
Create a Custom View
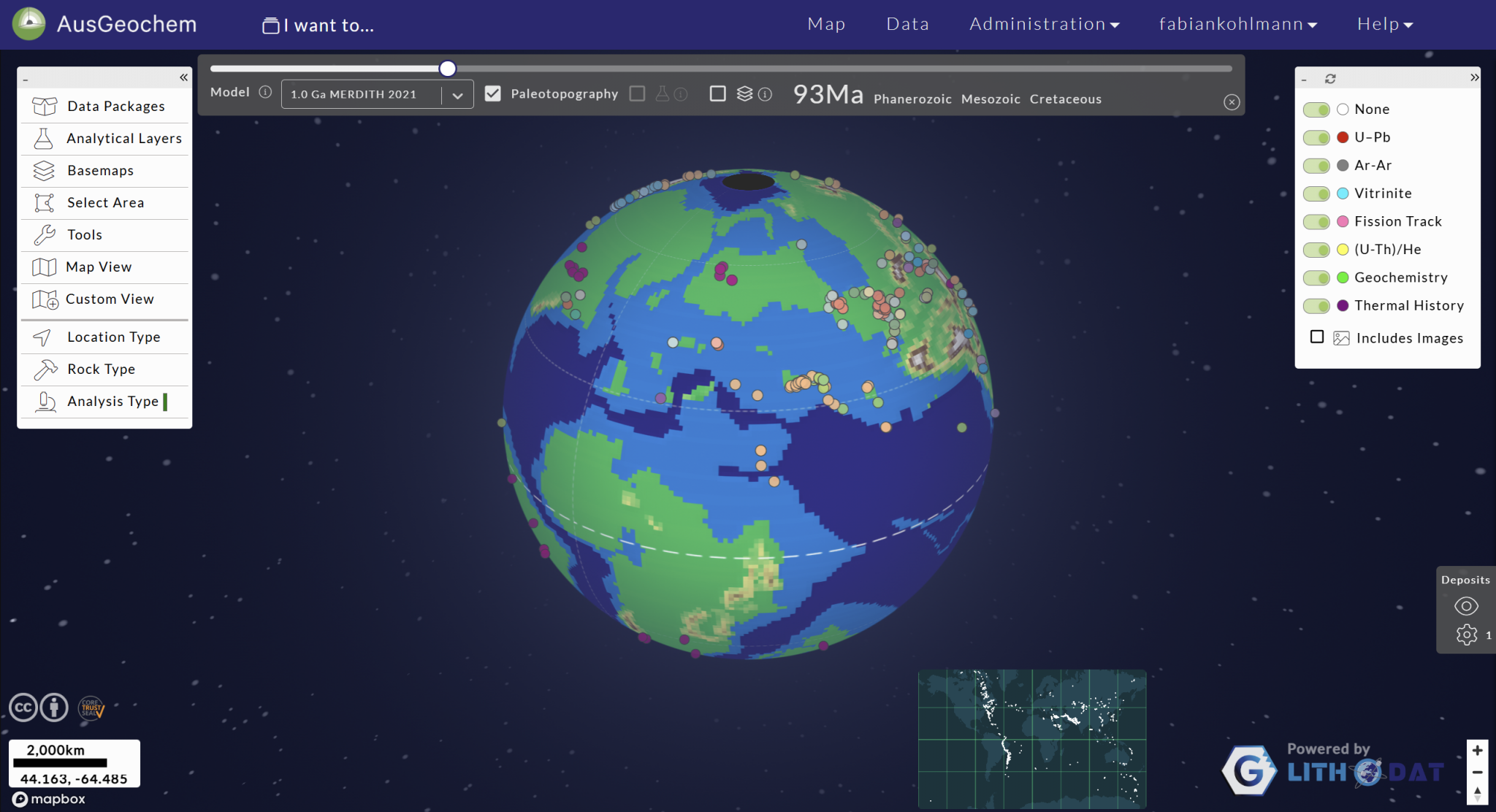tap(110, 299)
